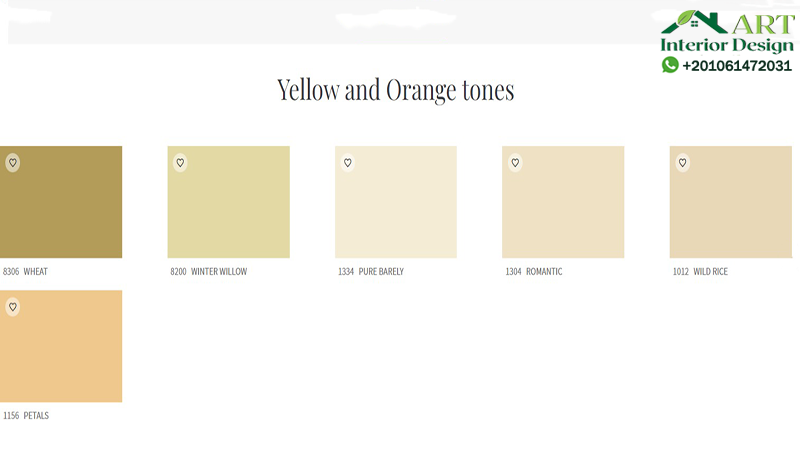Viewport: 800px width, 450px height.
Task: Pick the Pure Barely 1334 color swatch
Action: 396,210
